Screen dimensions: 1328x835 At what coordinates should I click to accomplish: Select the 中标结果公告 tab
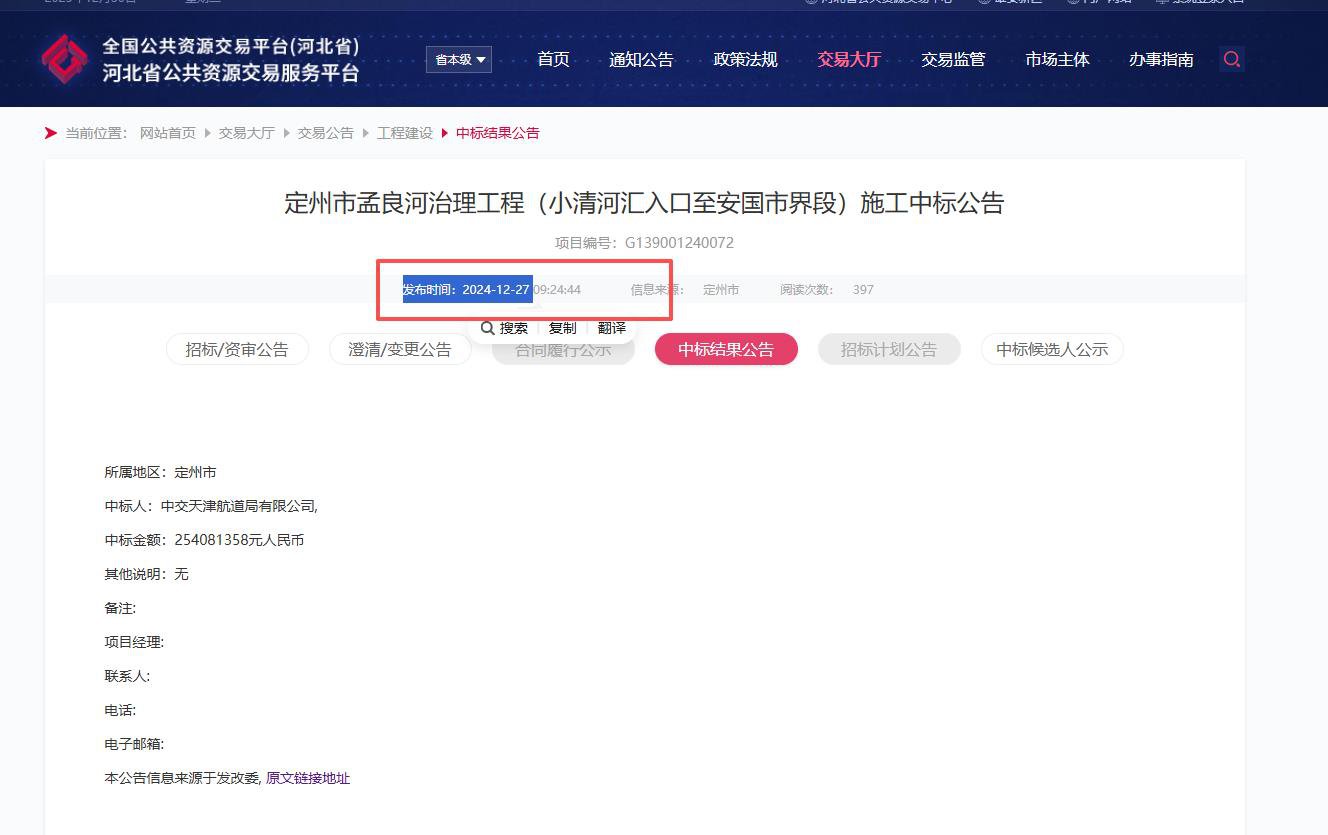pos(726,349)
